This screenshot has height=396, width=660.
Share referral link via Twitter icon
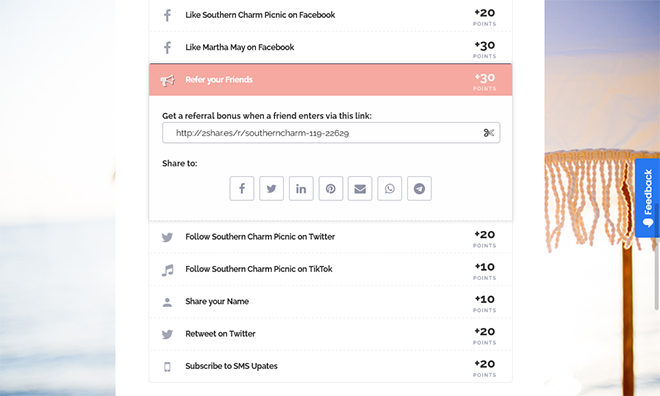[271, 189]
